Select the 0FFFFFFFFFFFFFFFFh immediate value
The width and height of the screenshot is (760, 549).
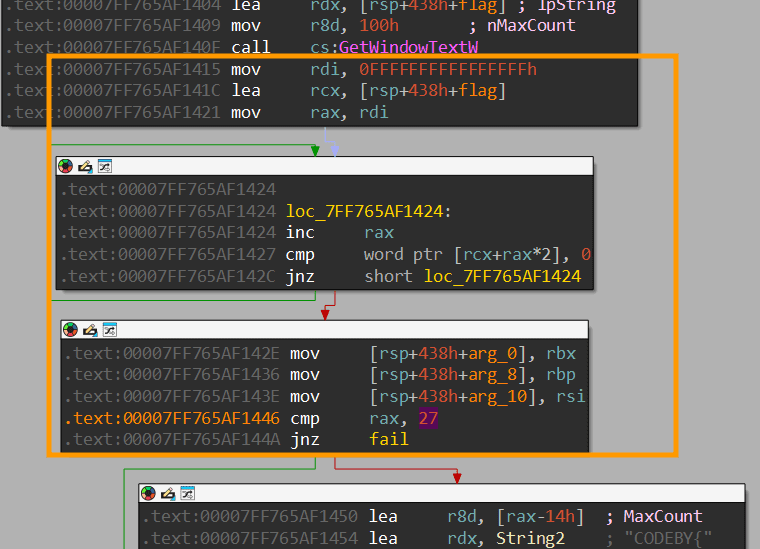point(450,69)
